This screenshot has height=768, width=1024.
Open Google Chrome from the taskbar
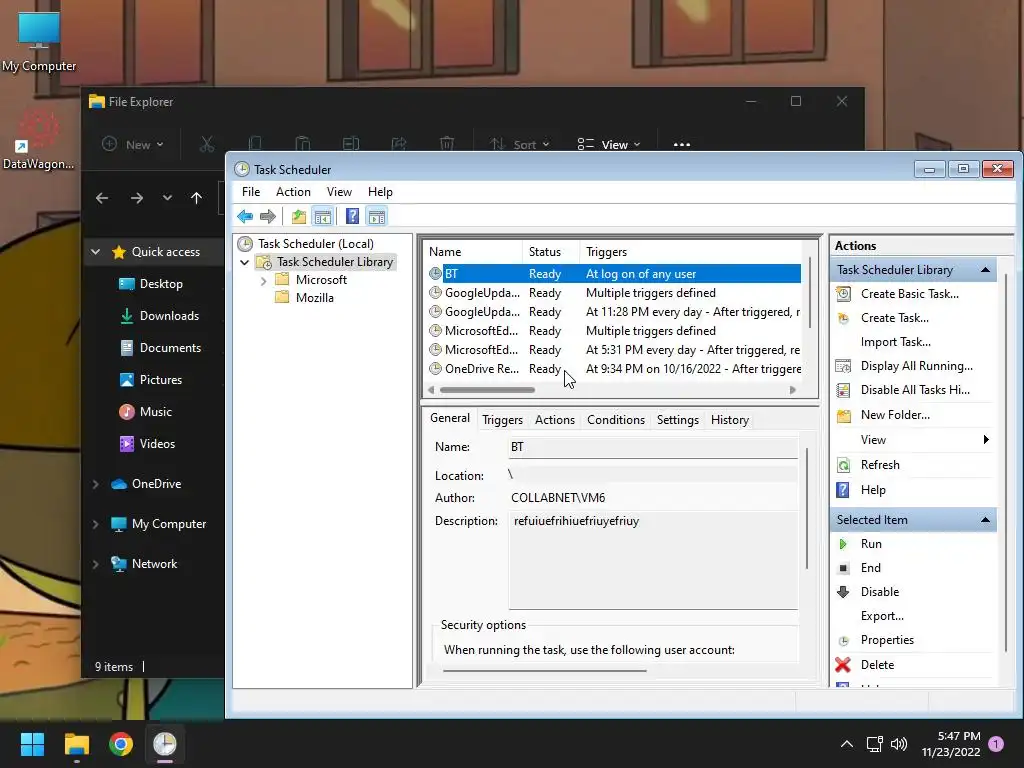[121, 744]
